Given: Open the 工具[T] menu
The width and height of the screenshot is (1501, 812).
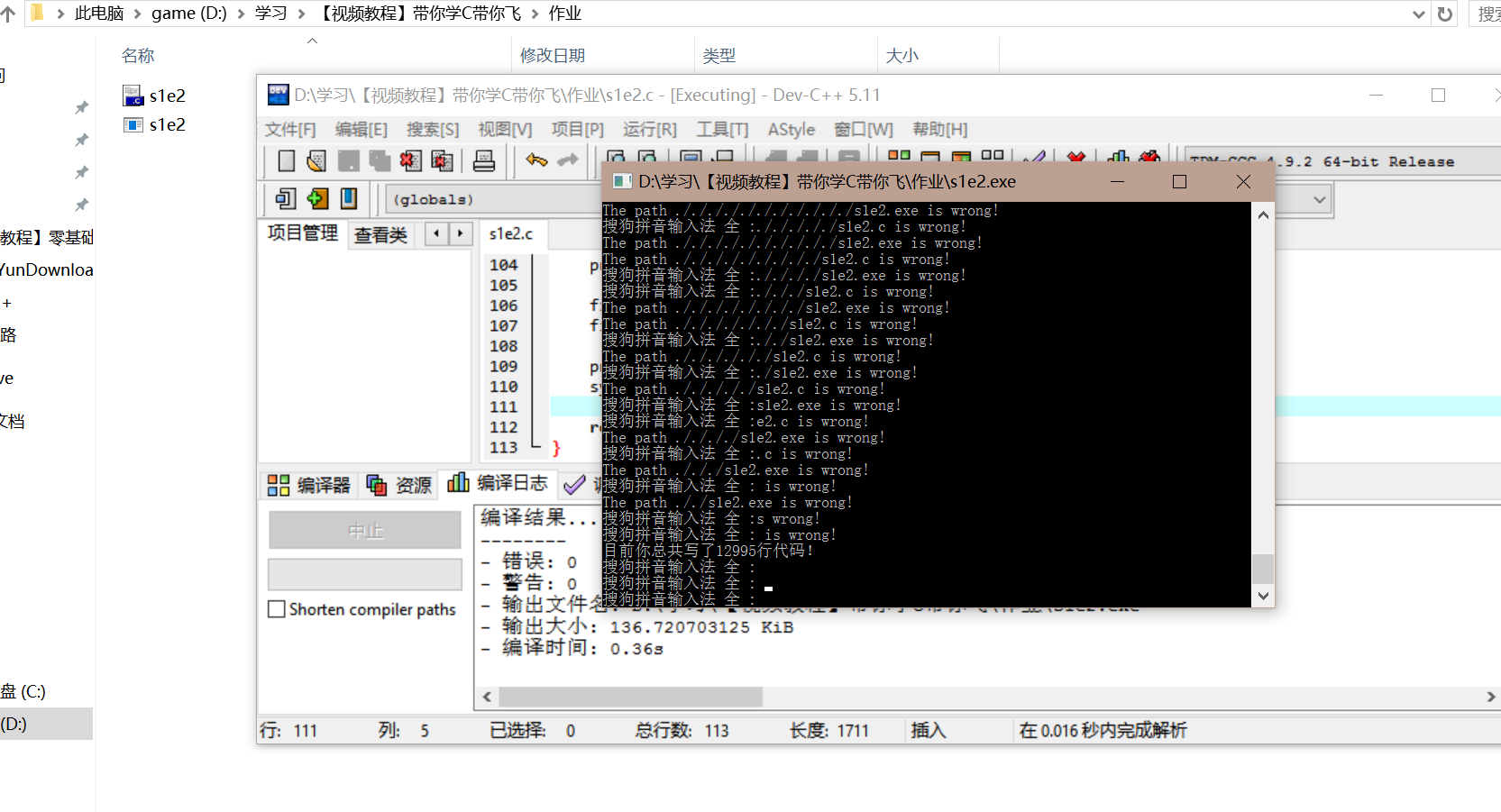Looking at the screenshot, I should pyautogui.click(x=722, y=130).
